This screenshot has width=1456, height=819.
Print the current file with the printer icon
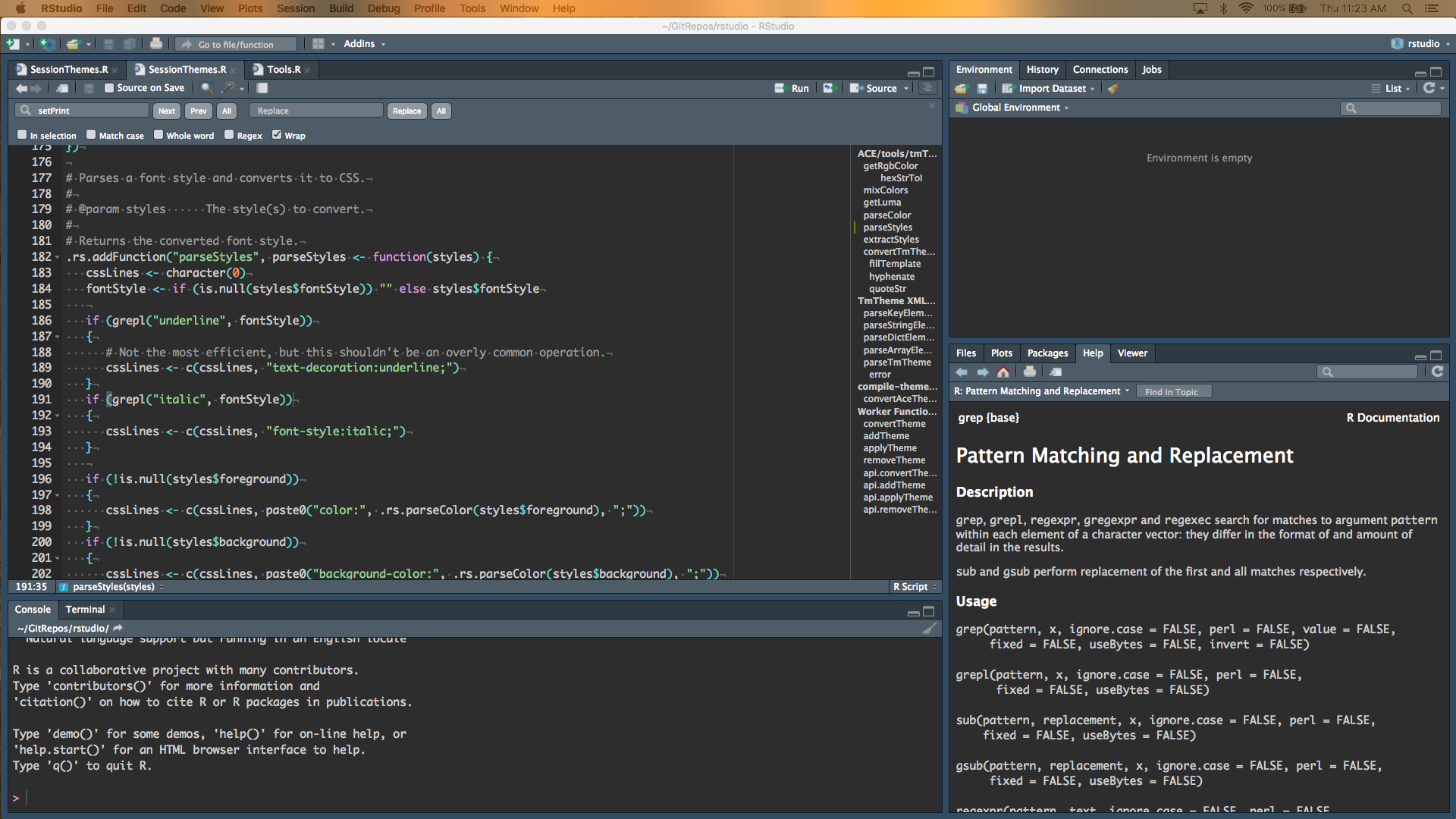coord(156,43)
